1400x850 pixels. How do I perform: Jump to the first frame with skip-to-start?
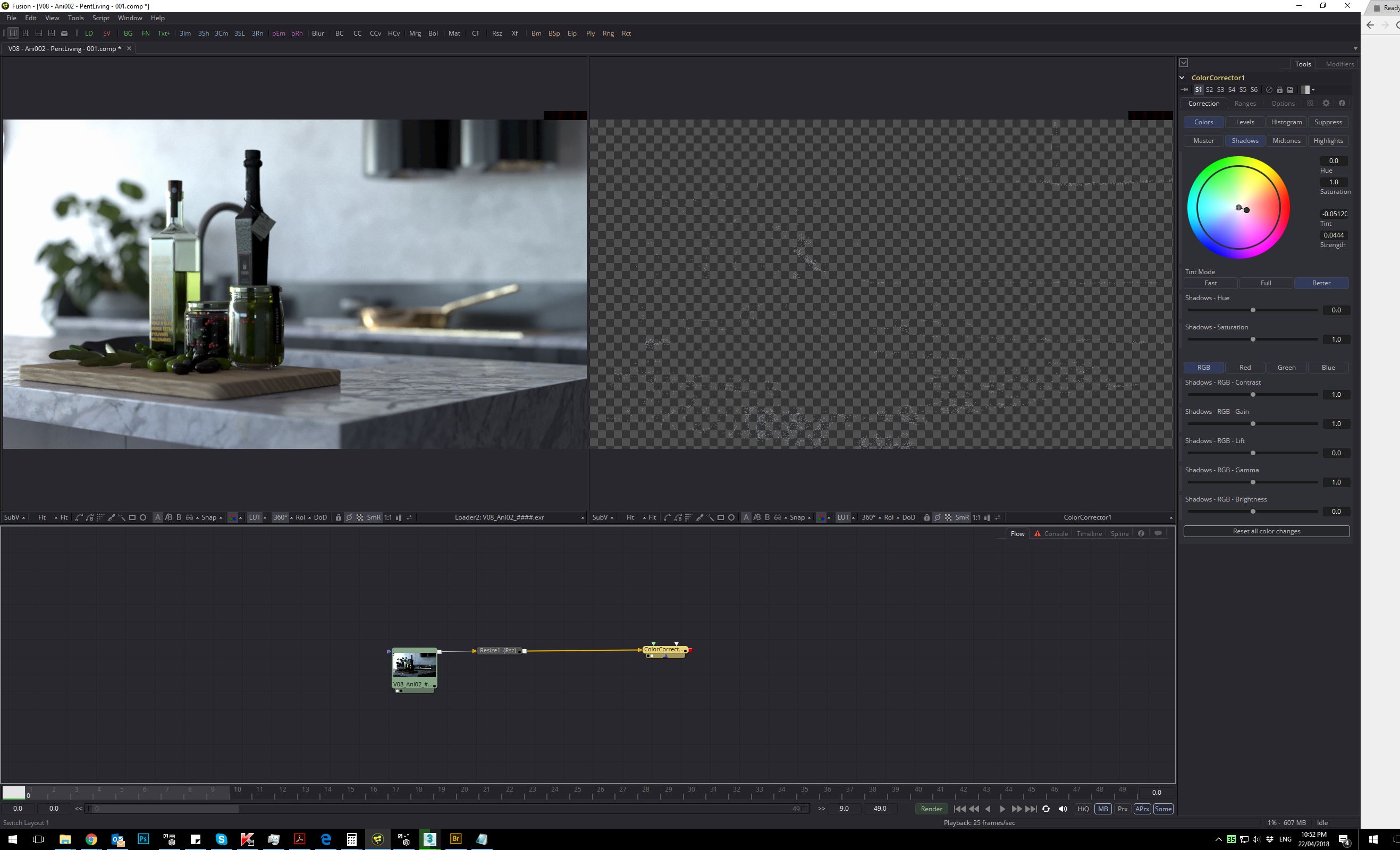coord(960,809)
